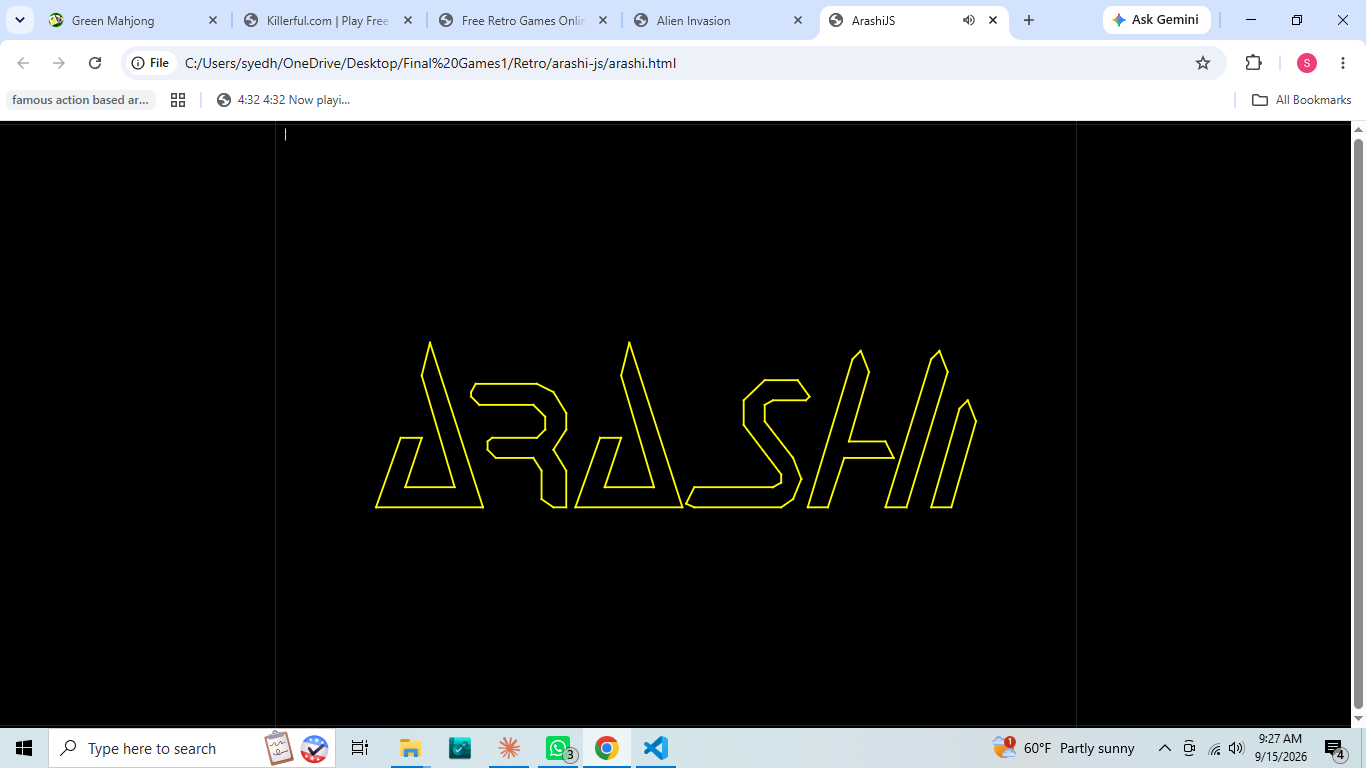Viewport: 1366px width, 768px height.
Task: Switch to the Alien Invasion tab
Action: click(718, 20)
